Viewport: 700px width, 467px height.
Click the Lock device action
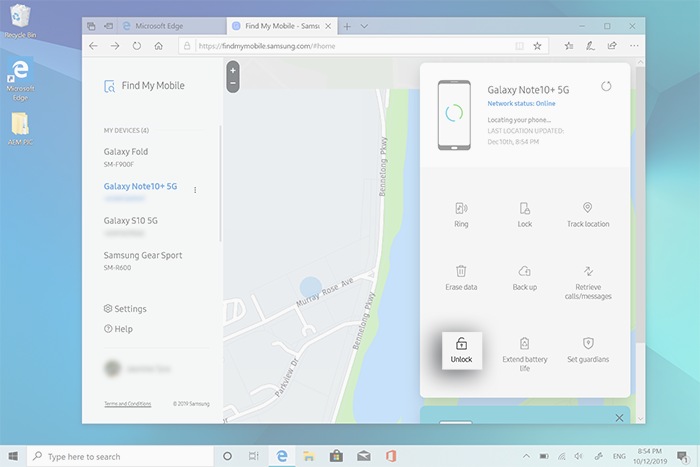click(x=525, y=215)
